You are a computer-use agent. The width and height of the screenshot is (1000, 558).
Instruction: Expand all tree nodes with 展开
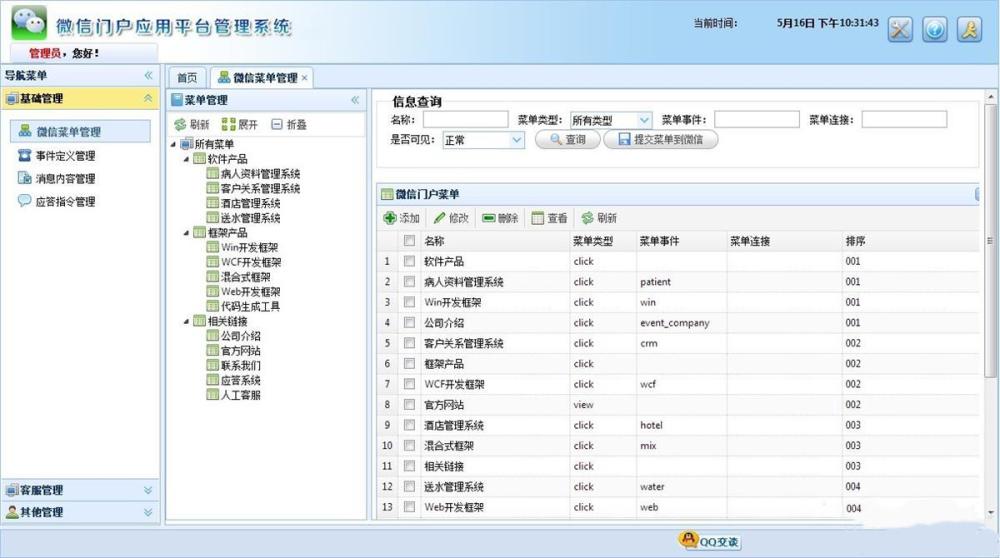(x=240, y=124)
